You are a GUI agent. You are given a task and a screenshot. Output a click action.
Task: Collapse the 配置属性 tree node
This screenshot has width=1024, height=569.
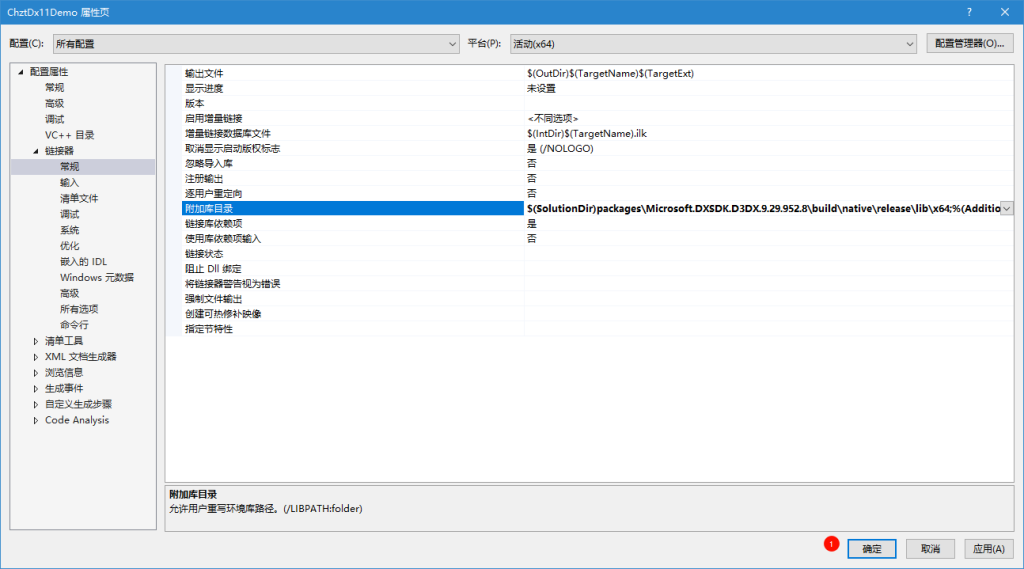tap(21, 72)
